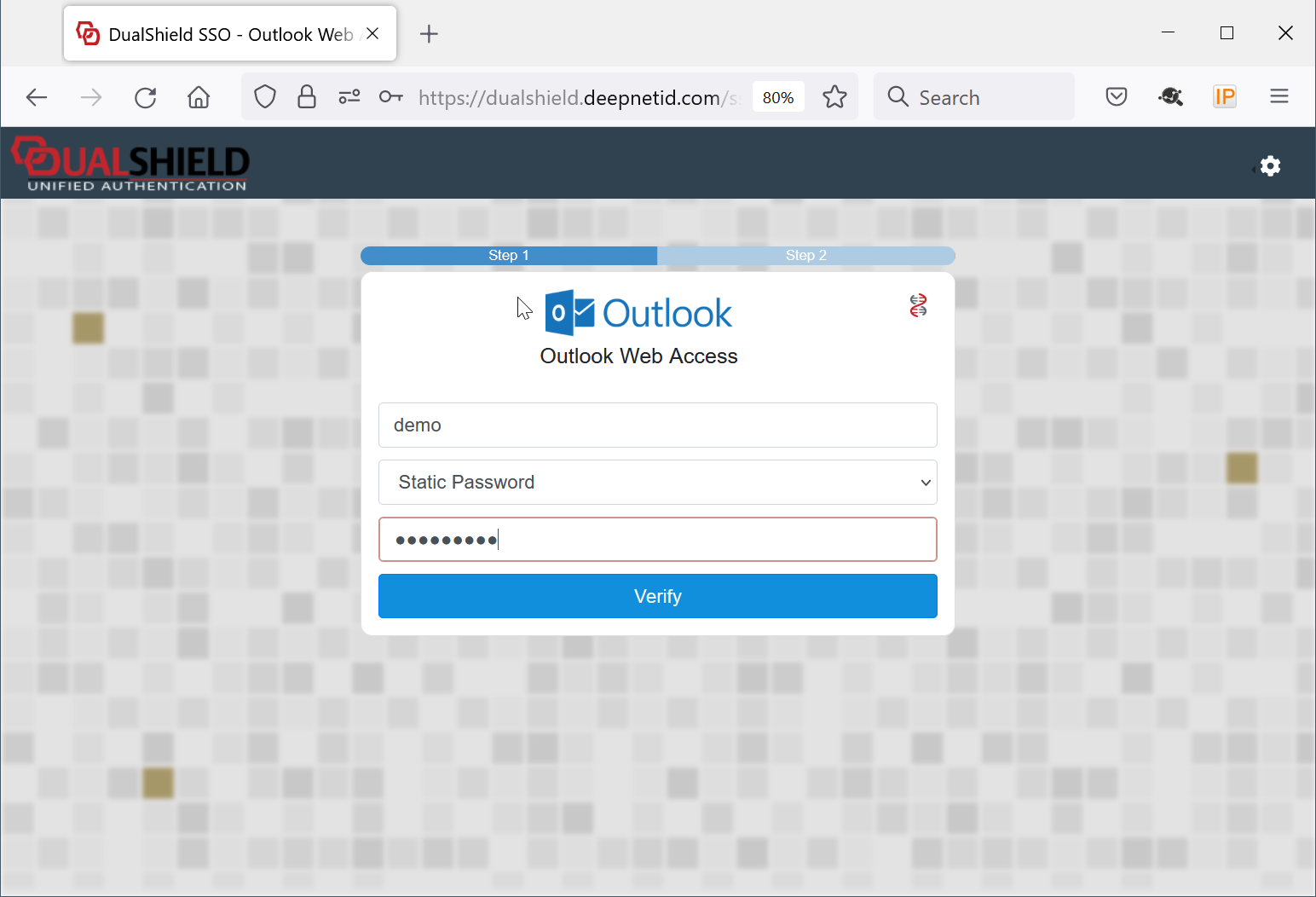Click the masked password field

pyautogui.click(x=658, y=540)
